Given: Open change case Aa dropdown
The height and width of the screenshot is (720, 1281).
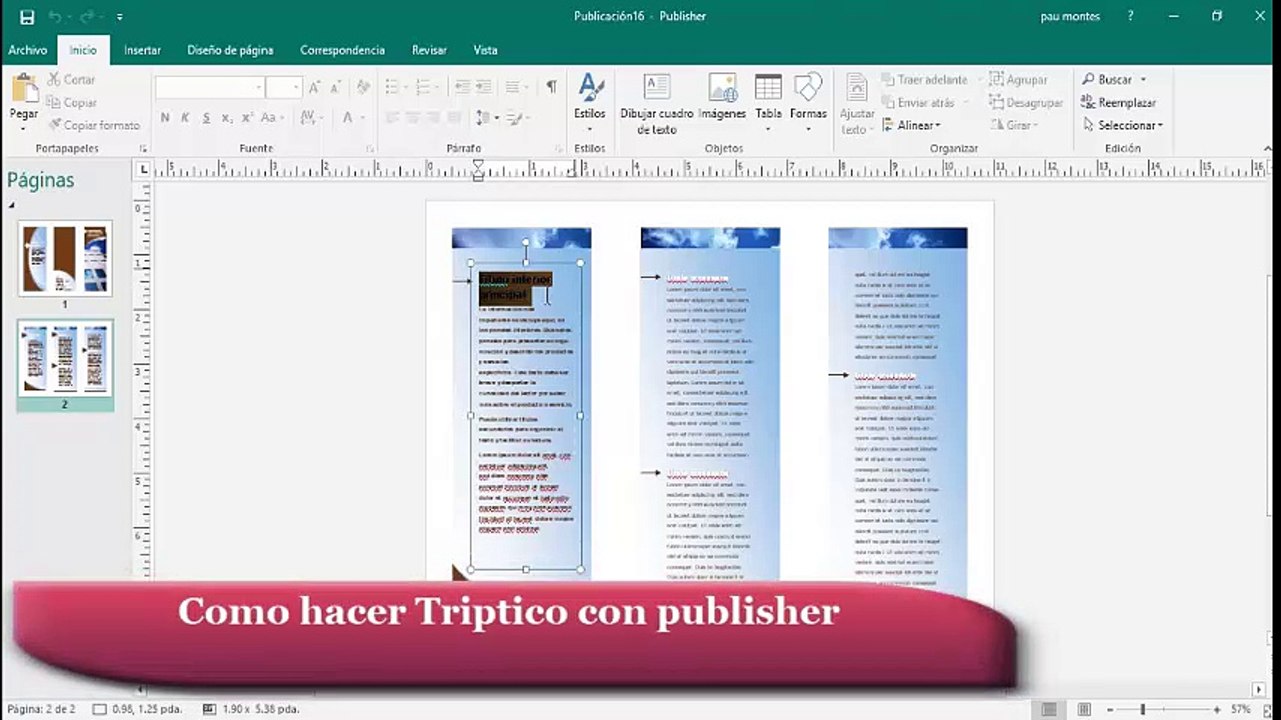Looking at the screenshot, I should coord(273,117).
